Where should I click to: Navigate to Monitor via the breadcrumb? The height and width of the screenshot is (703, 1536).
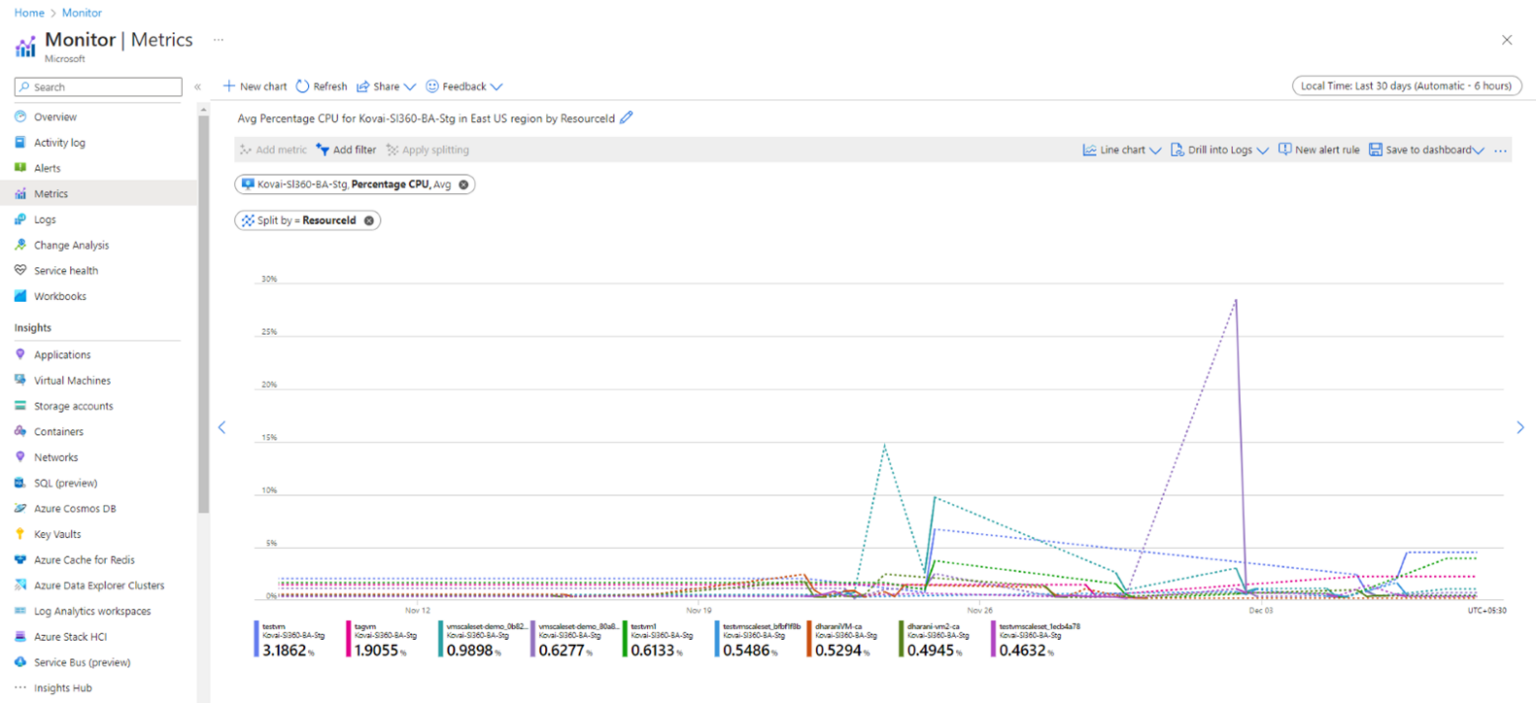tap(81, 12)
